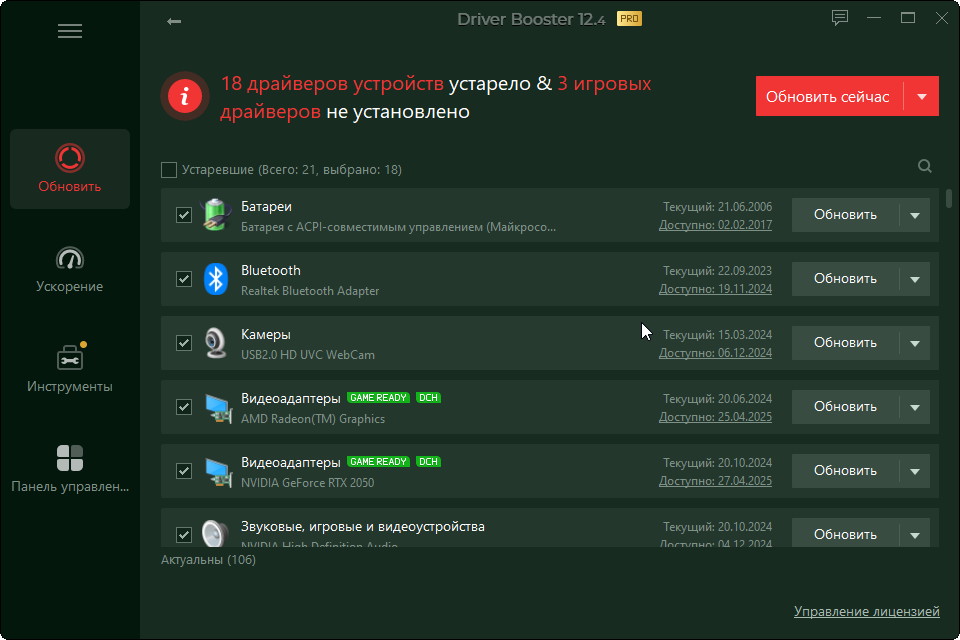
Task: Click Текущий: 22.09.2023 date text
Action: tap(718, 271)
